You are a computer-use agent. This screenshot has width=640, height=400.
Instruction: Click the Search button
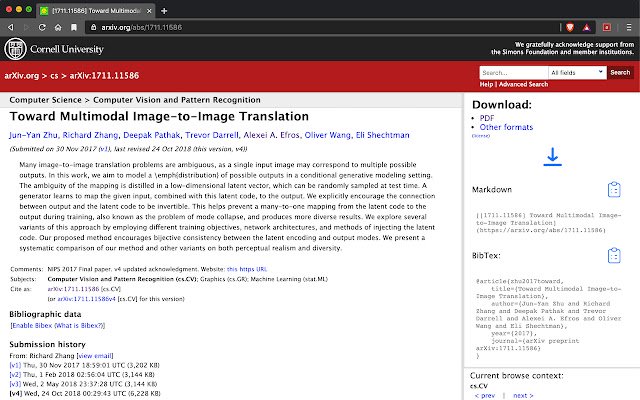click(620, 73)
